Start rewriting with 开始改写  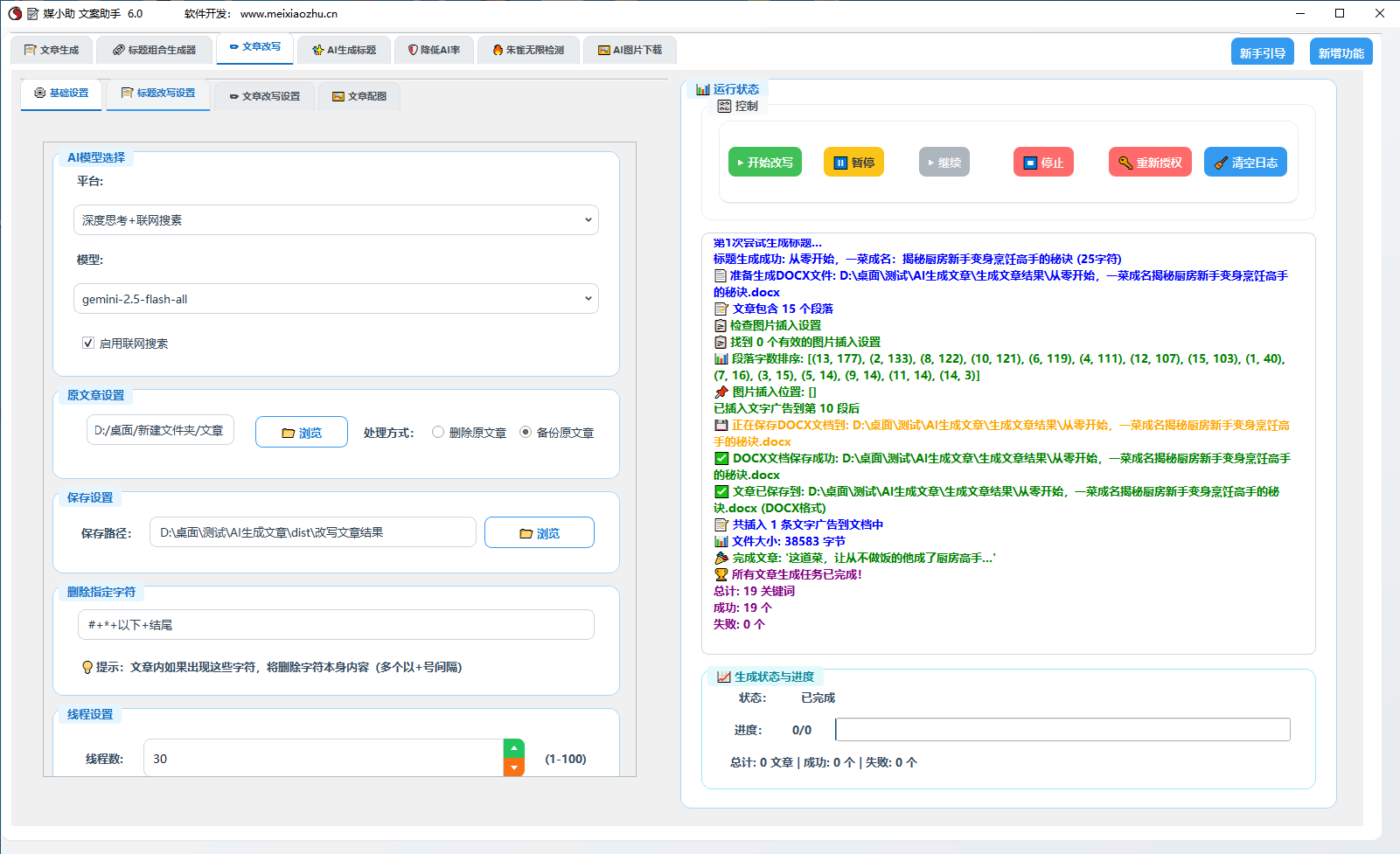pyautogui.click(x=764, y=162)
